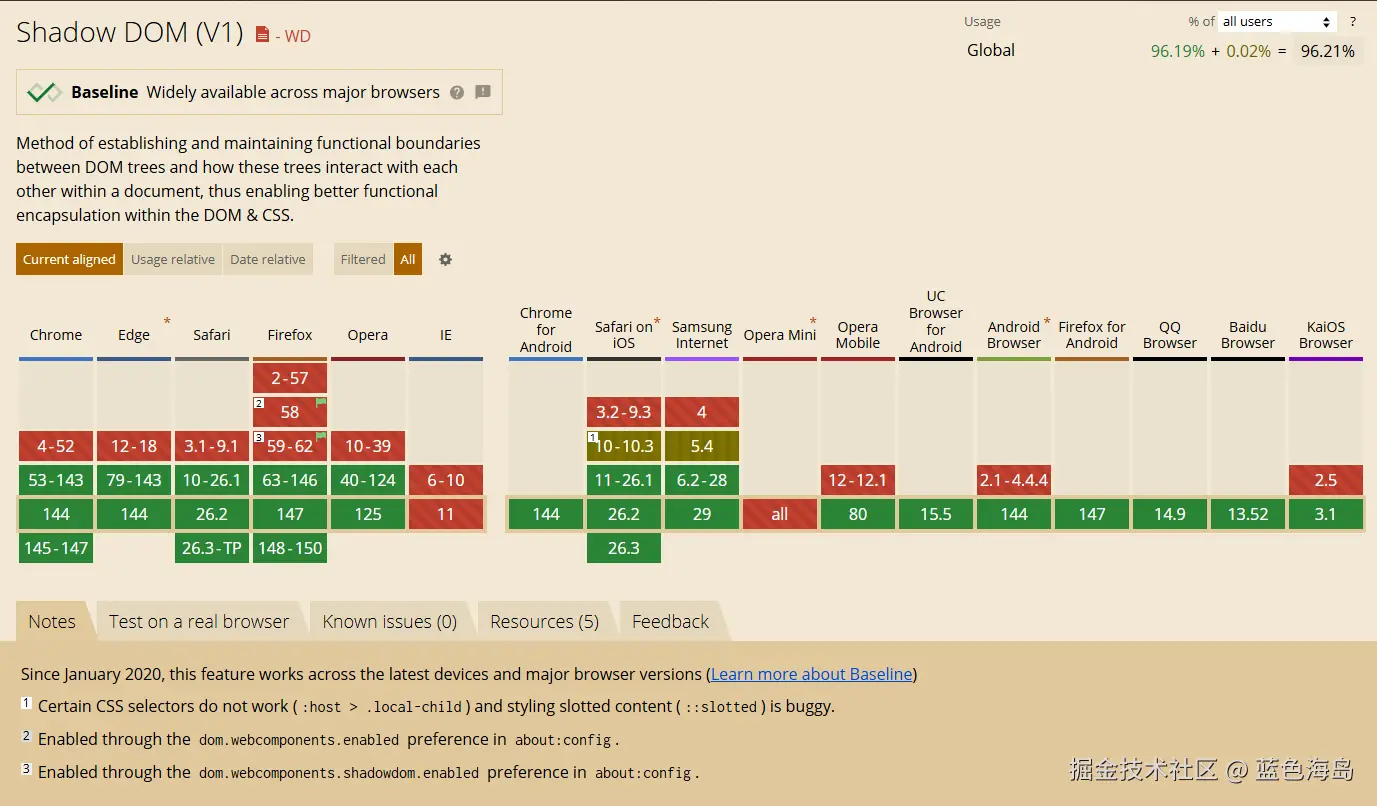Click Safari on iOS 26.3 cell
1377x806 pixels.
click(624, 548)
